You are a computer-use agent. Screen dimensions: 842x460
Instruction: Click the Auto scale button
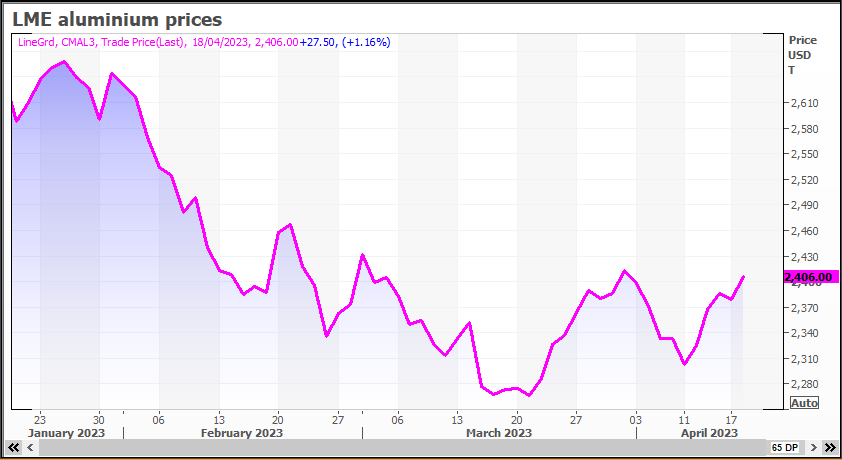804,402
